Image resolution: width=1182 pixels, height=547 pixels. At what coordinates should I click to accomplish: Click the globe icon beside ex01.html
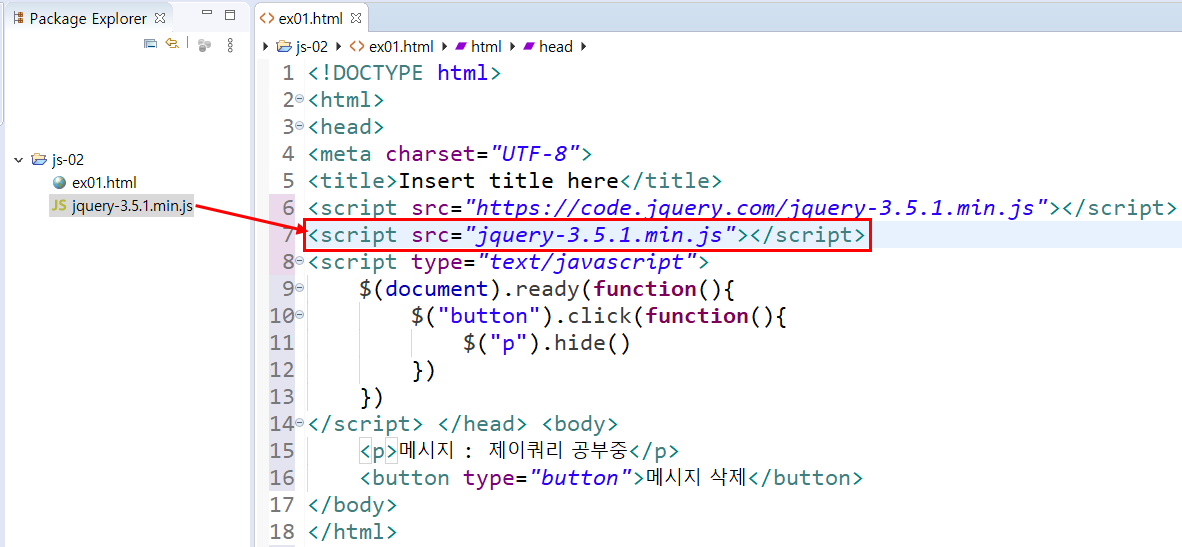(x=60, y=183)
